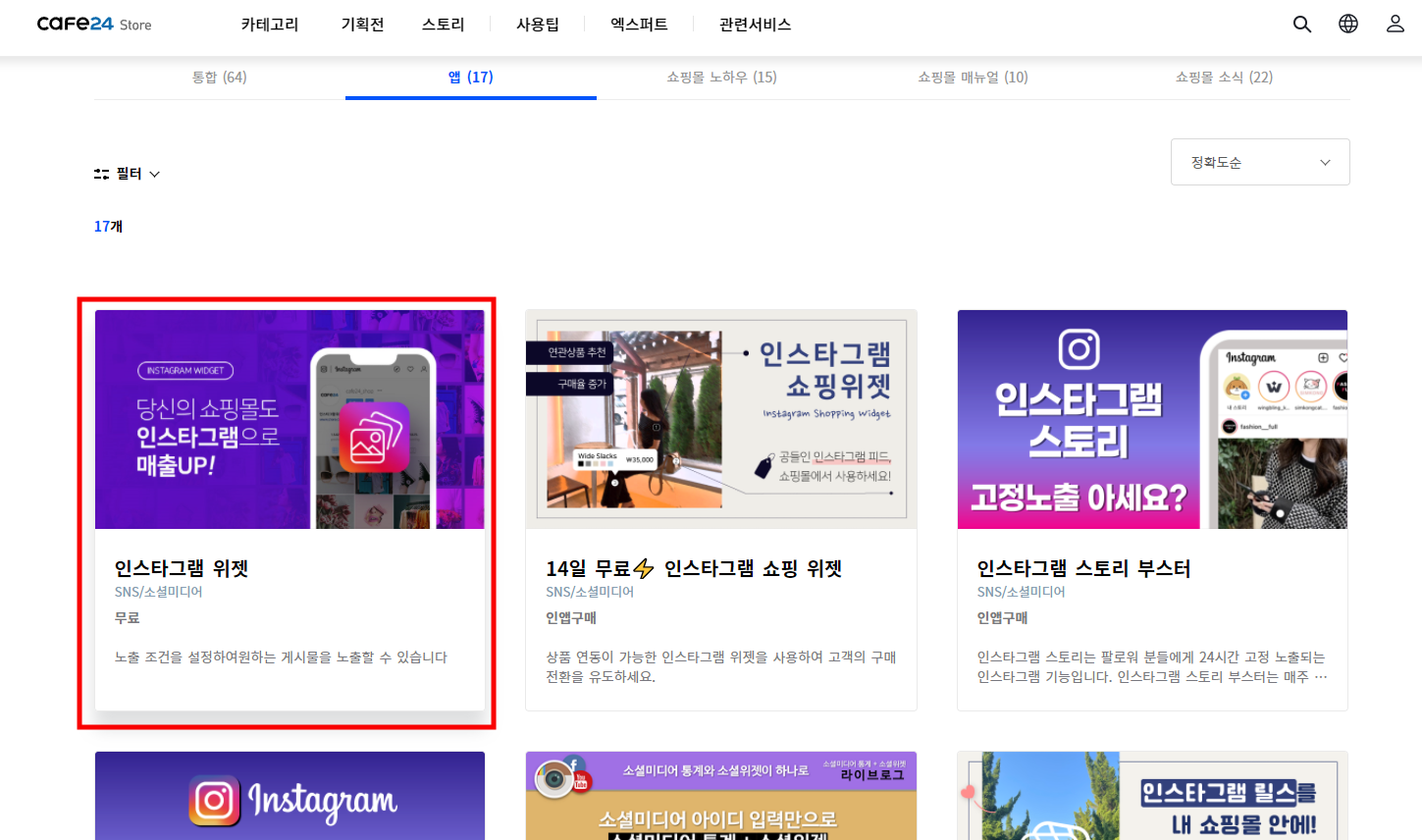Click 인앱구매 under 인스타그램 쇼핑 위젯

[571, 618]
